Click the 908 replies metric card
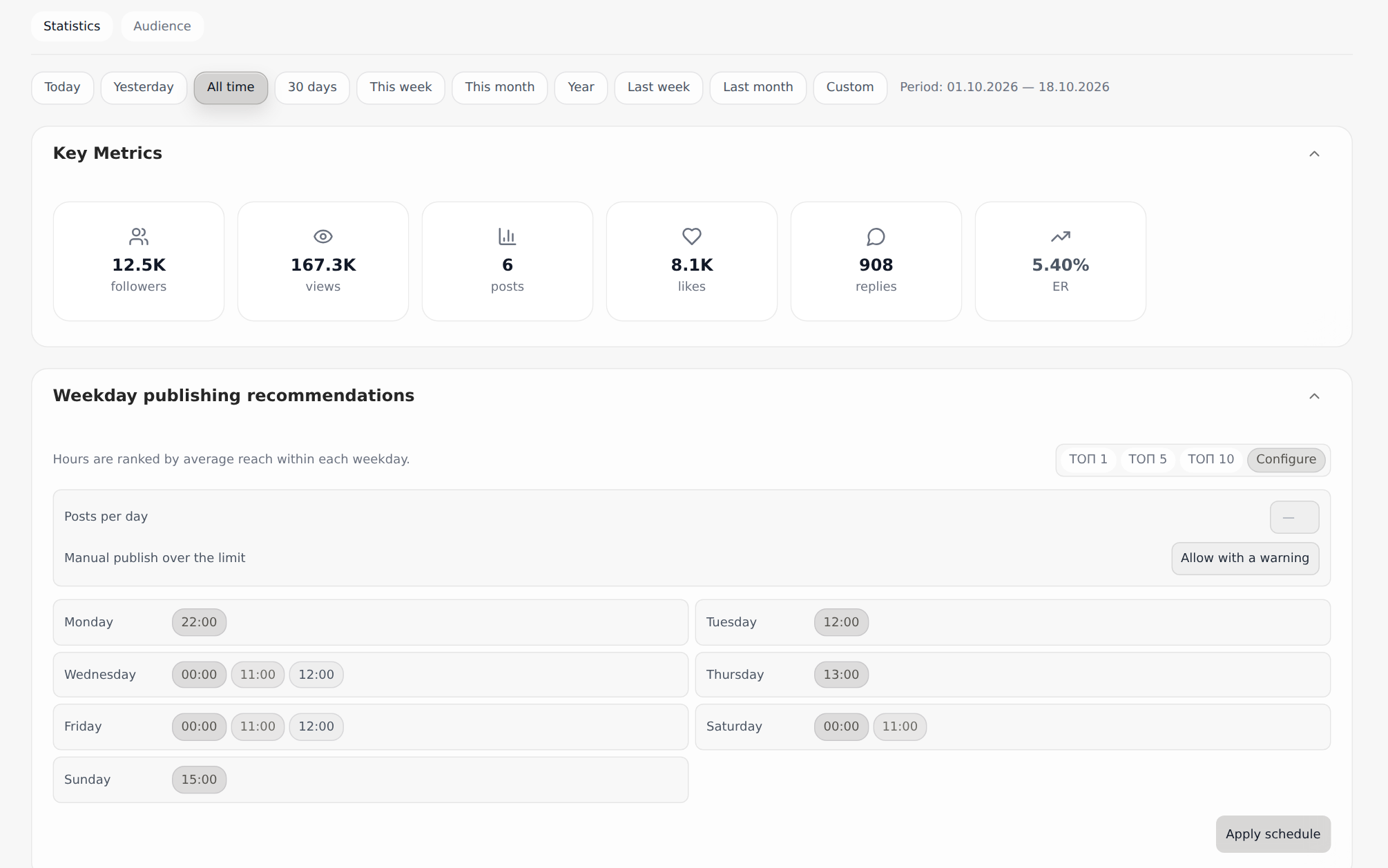The image size is (1388, 868). pyautogui.click(x=876, y=262)
